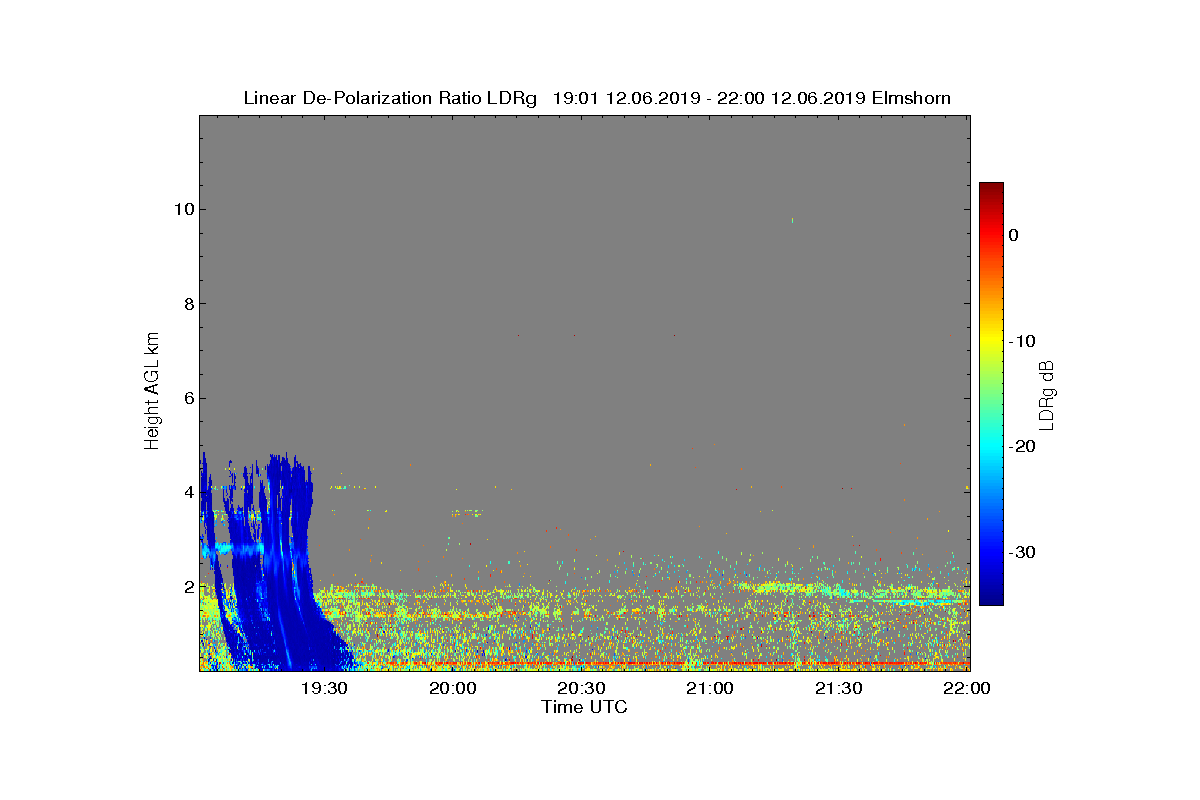Click the red-orange band near ground at 21:00
1200x800 pixels.
pyautogui.click(x=710, y=663)
